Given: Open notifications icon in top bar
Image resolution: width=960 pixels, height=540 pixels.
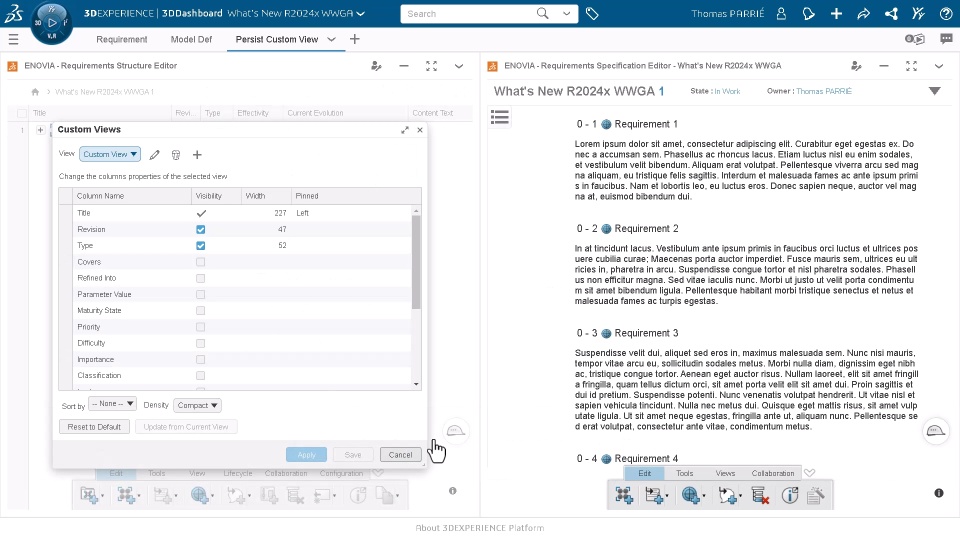Looking at the screenshot, I should (x=809, y=13).
